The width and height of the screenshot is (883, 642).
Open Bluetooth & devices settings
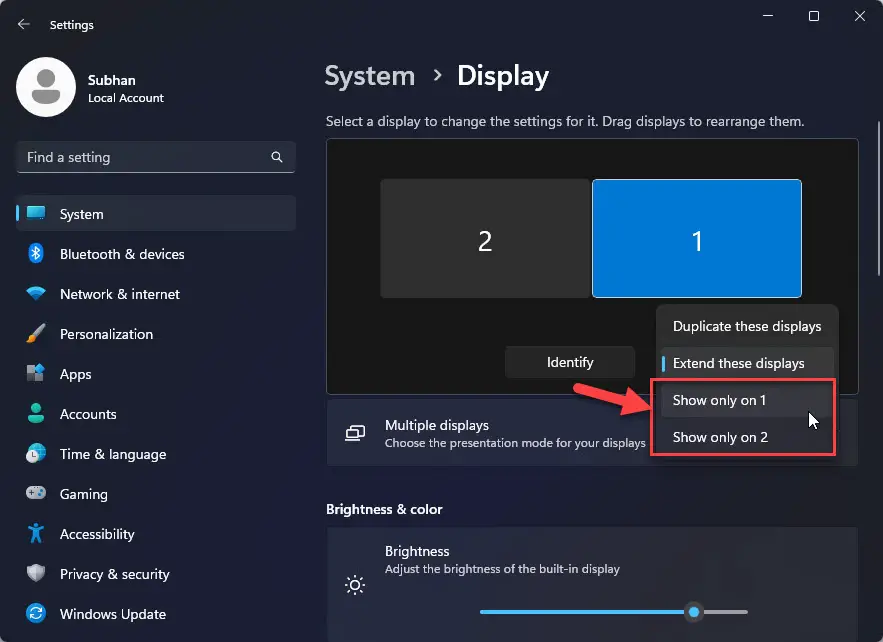tap(156, 254)
